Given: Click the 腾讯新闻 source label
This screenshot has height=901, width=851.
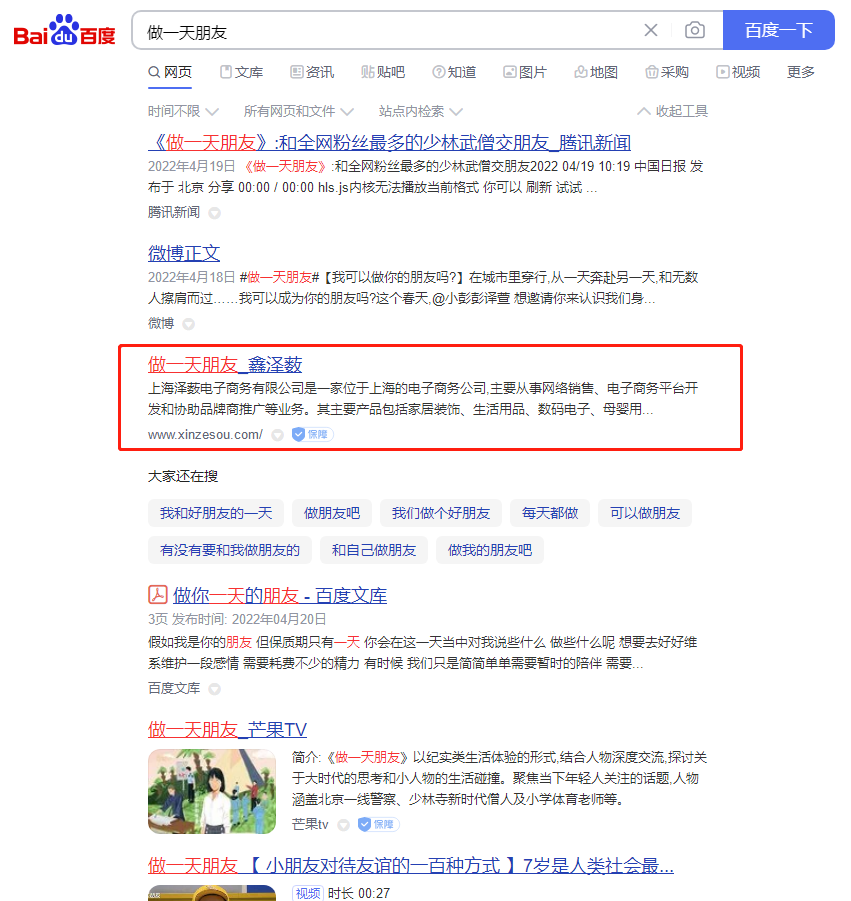Looking at the screenshot, I should point(174,213).
